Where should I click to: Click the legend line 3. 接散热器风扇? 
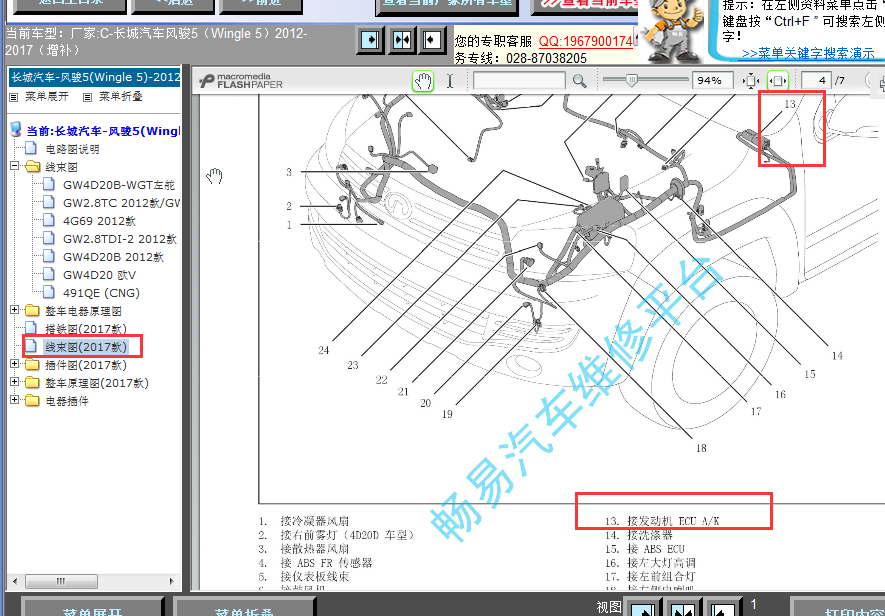pyautogui.click(x=304, y=549)
